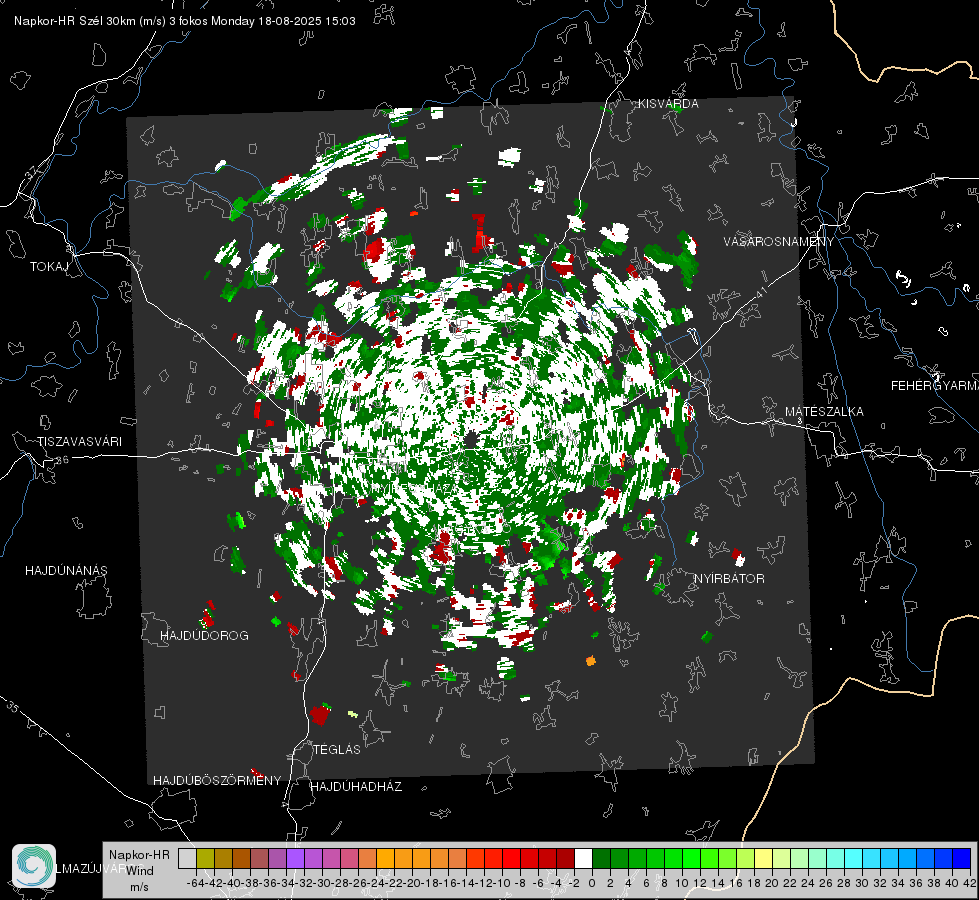Select the HAJDÚNÁNÁS city label
This screenshot has height=900, width=979.
[66, 570]
